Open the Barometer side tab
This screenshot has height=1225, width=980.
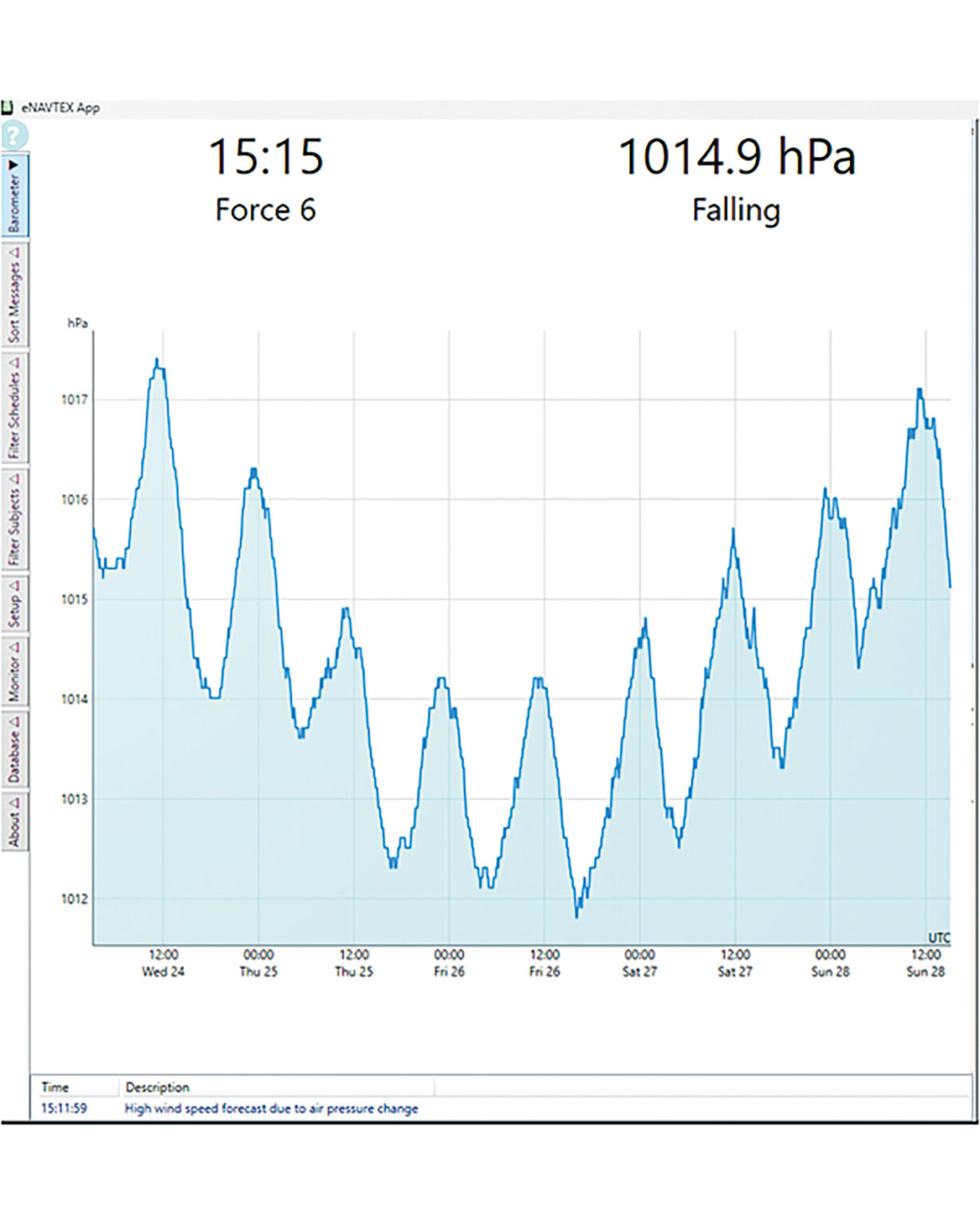(x=14, y=195)
